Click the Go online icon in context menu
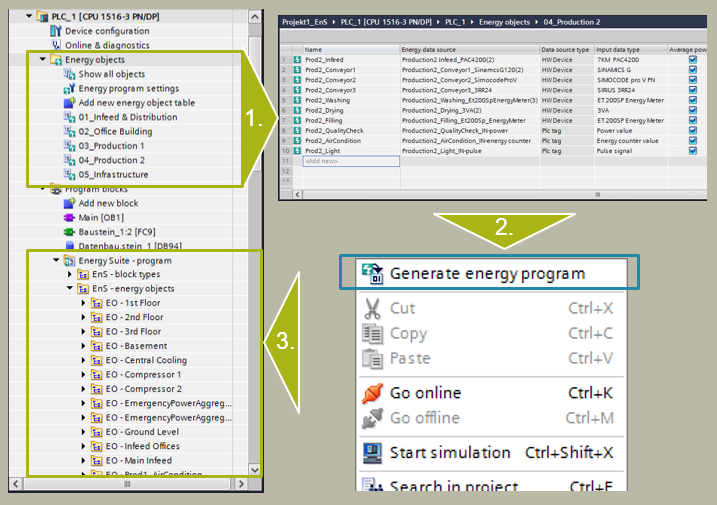The width and height of the screenshot is (717, 505). pyautogui.click(x=373, y=392)
